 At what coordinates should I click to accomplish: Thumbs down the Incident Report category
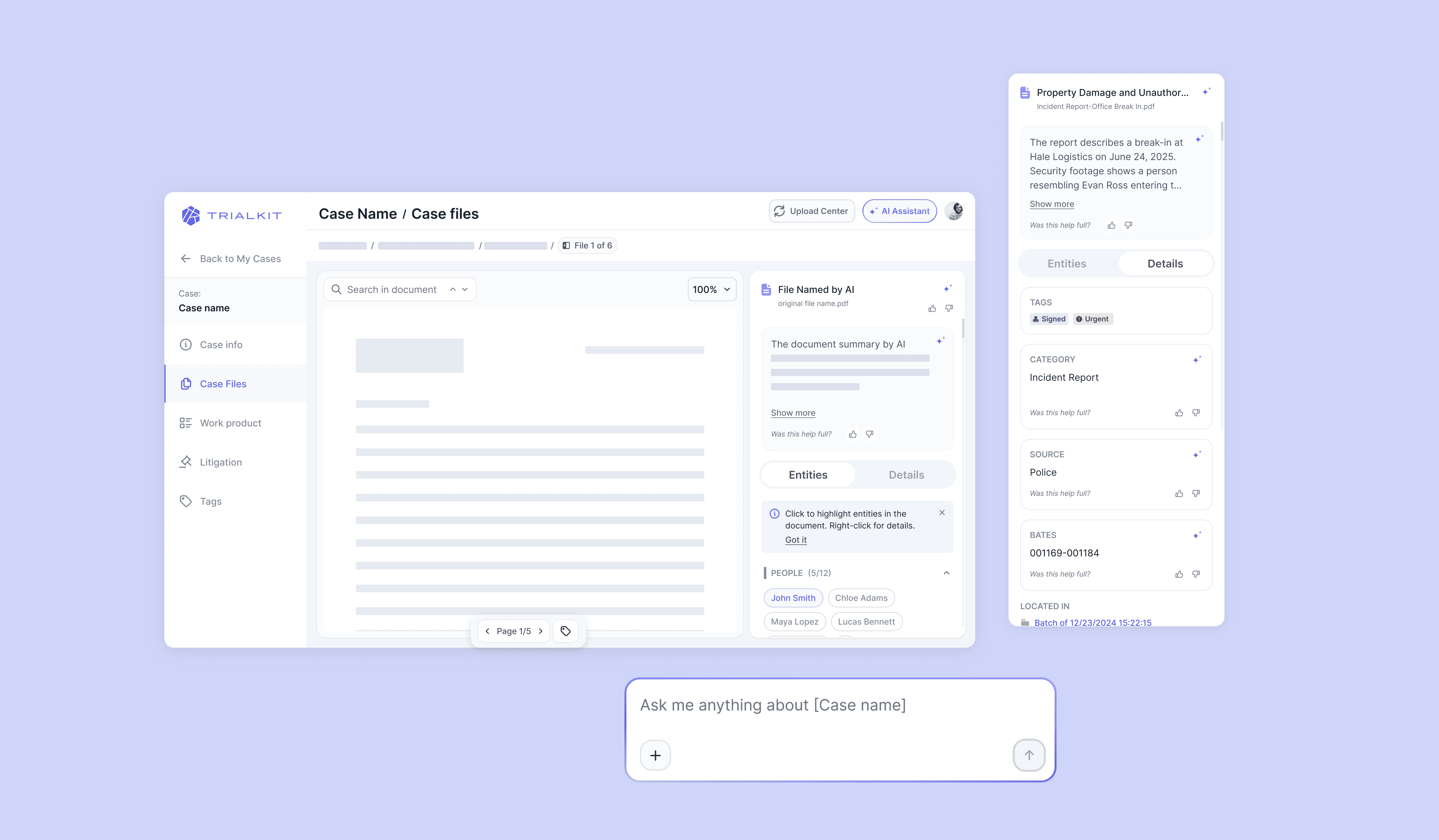coord(1196,413)
